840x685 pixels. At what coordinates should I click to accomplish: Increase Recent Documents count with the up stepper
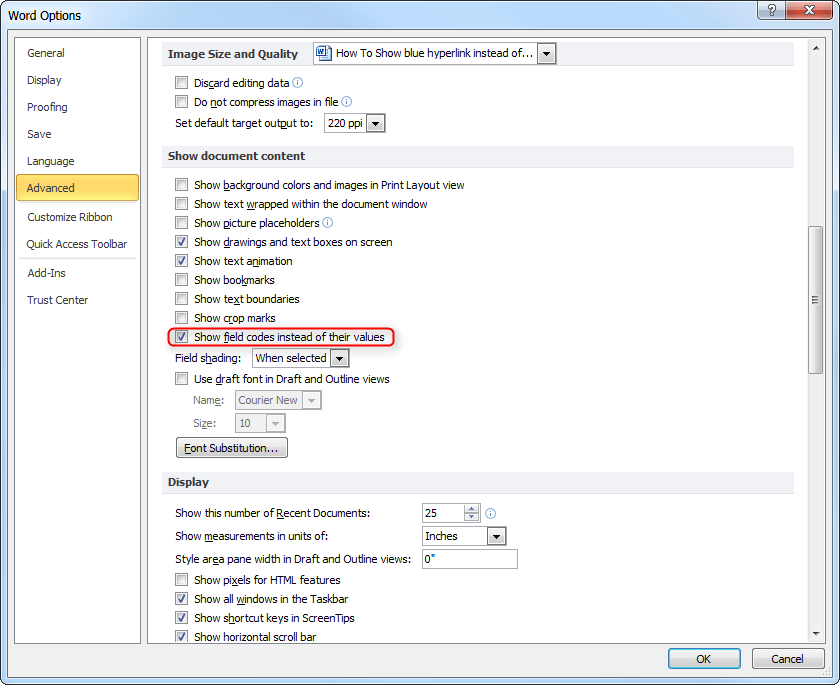[471, 508]
